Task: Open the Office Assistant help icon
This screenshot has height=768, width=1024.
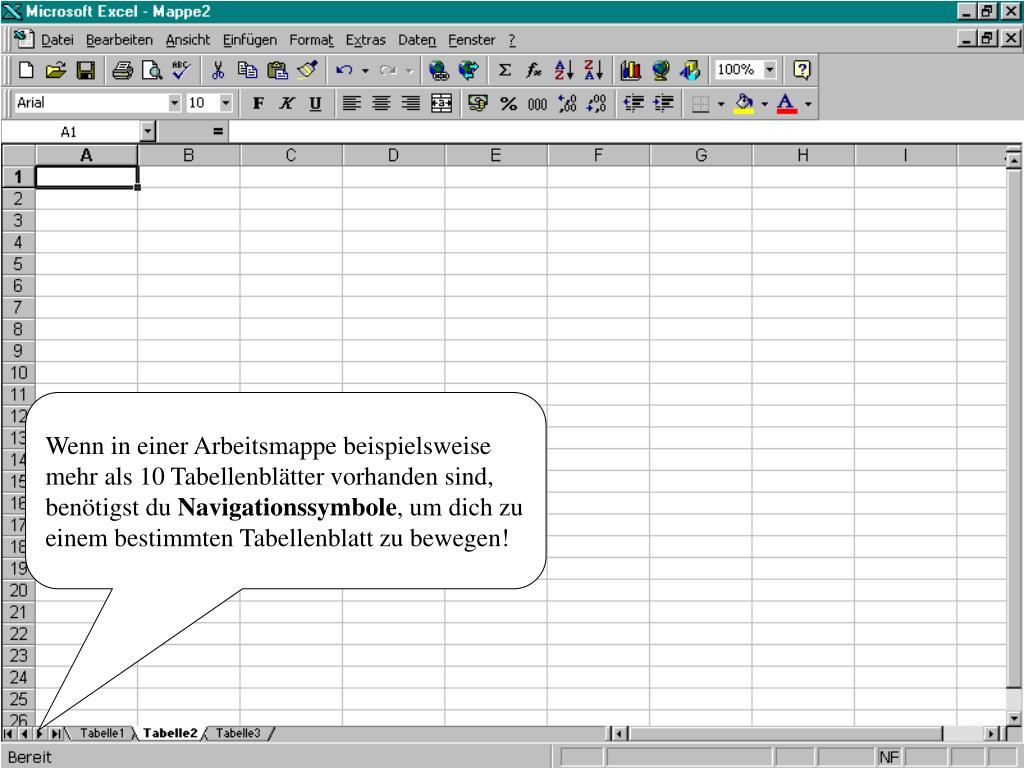Action: 801,70
